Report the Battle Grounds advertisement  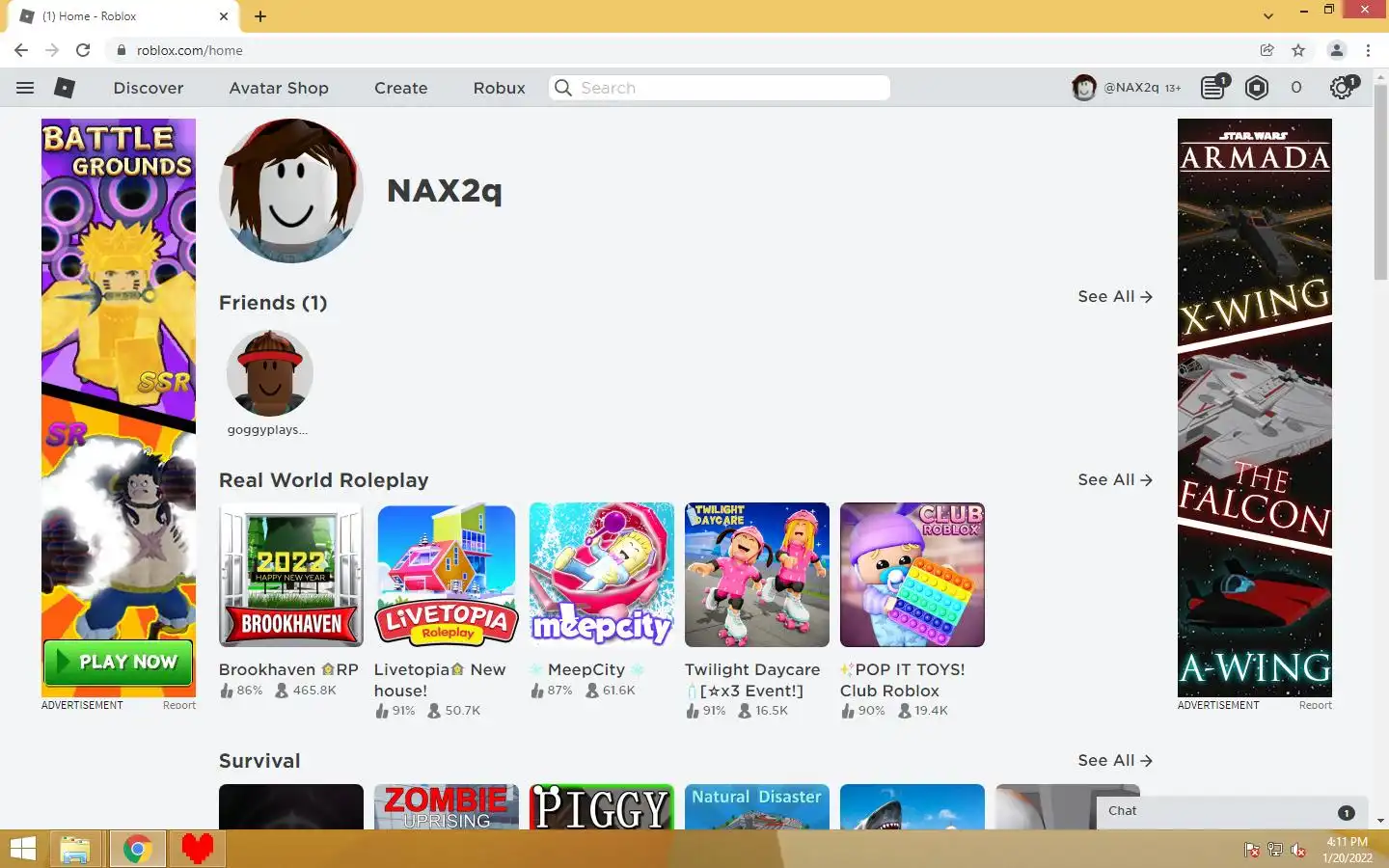(x=179, y=705)
